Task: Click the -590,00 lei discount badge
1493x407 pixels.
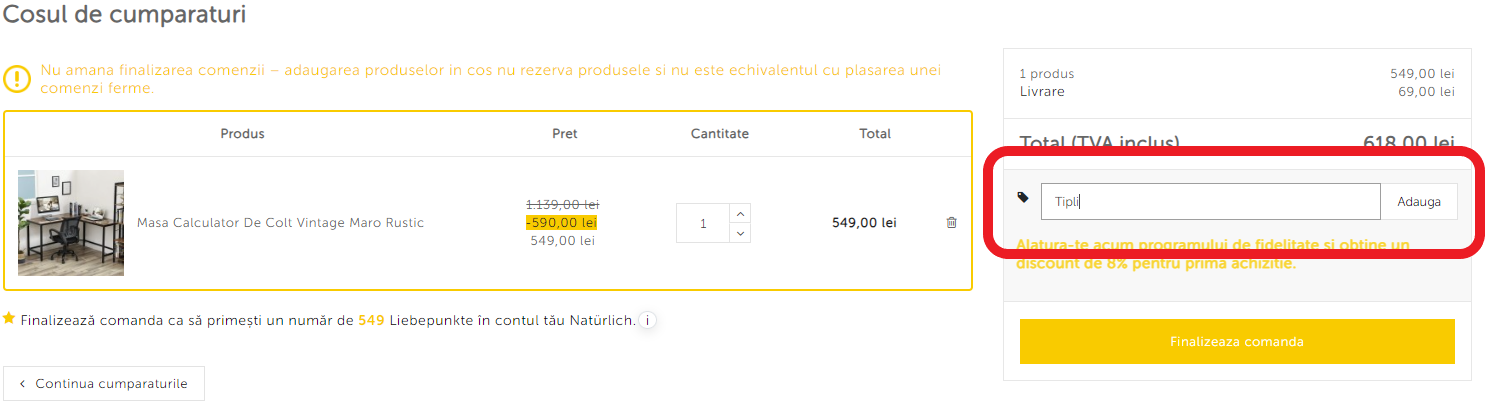Action: [561, 222]
